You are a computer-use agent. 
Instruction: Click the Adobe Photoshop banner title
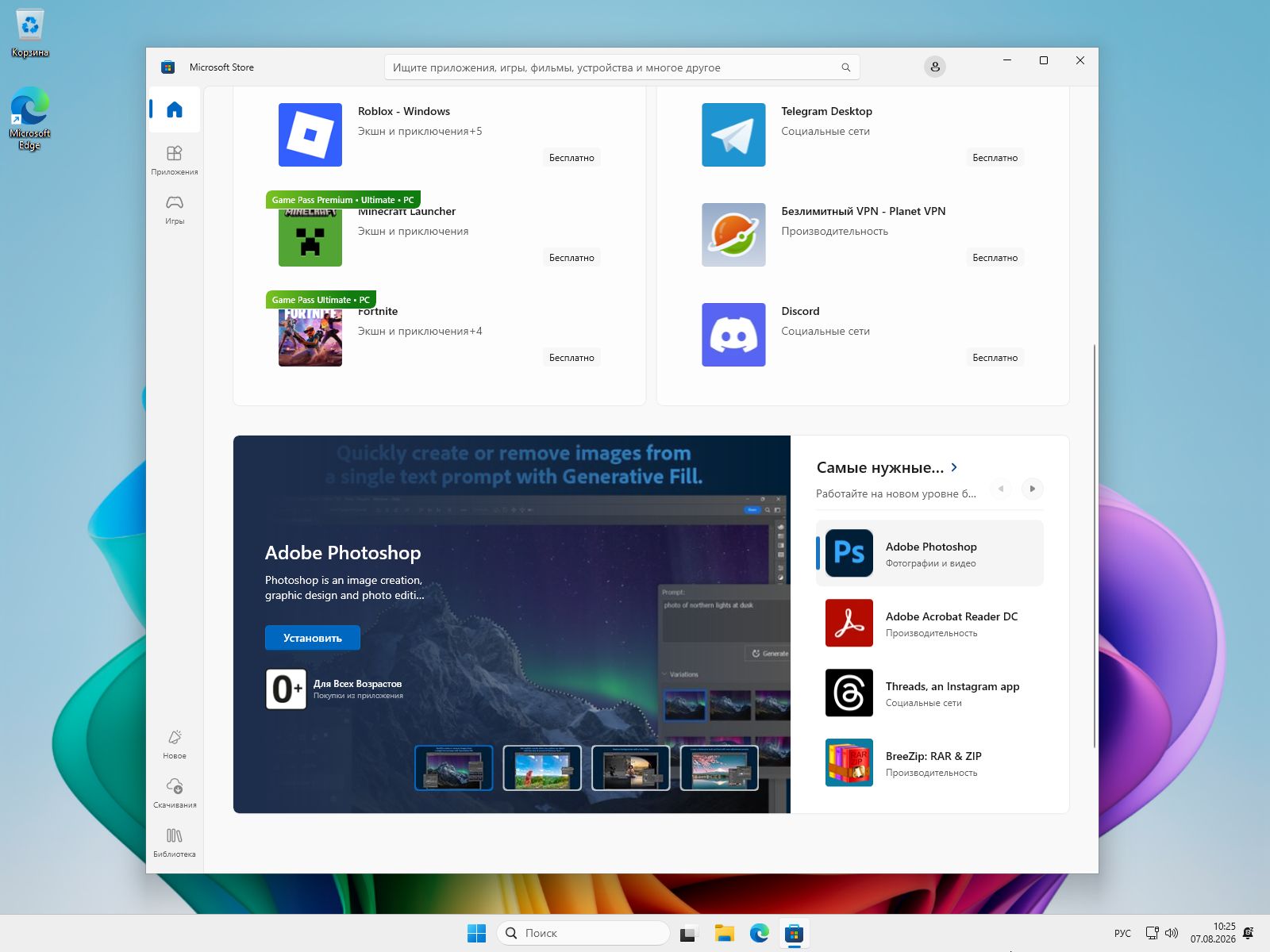tap(343, 553)
